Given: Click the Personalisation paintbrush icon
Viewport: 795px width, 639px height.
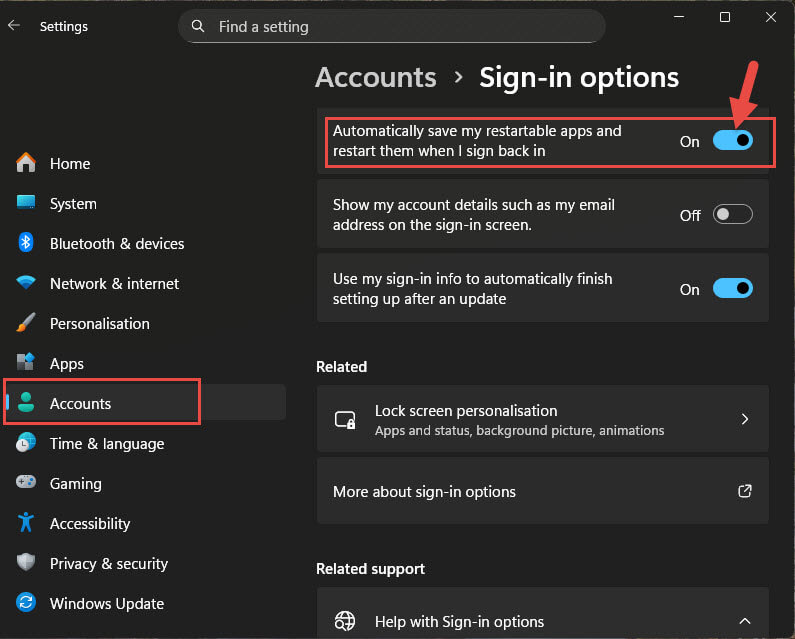Looking at the screenshot, I should point(26,323).
